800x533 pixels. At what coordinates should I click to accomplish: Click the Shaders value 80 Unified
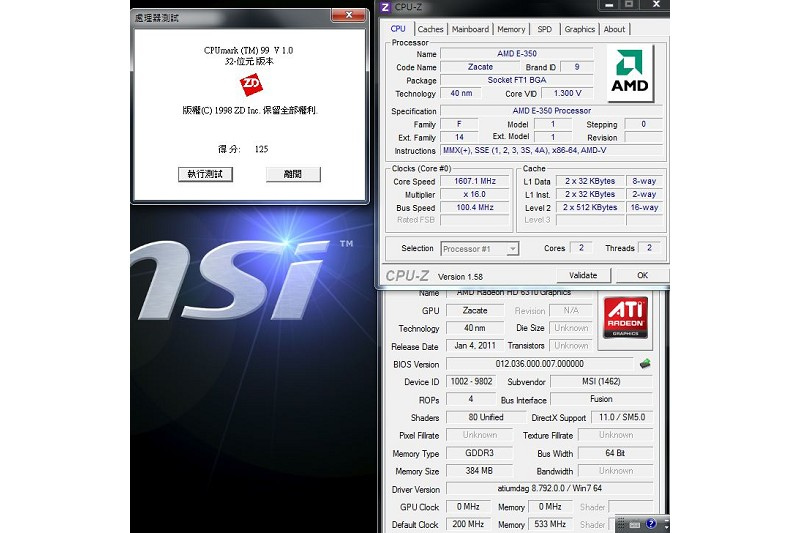coord(486,417)
